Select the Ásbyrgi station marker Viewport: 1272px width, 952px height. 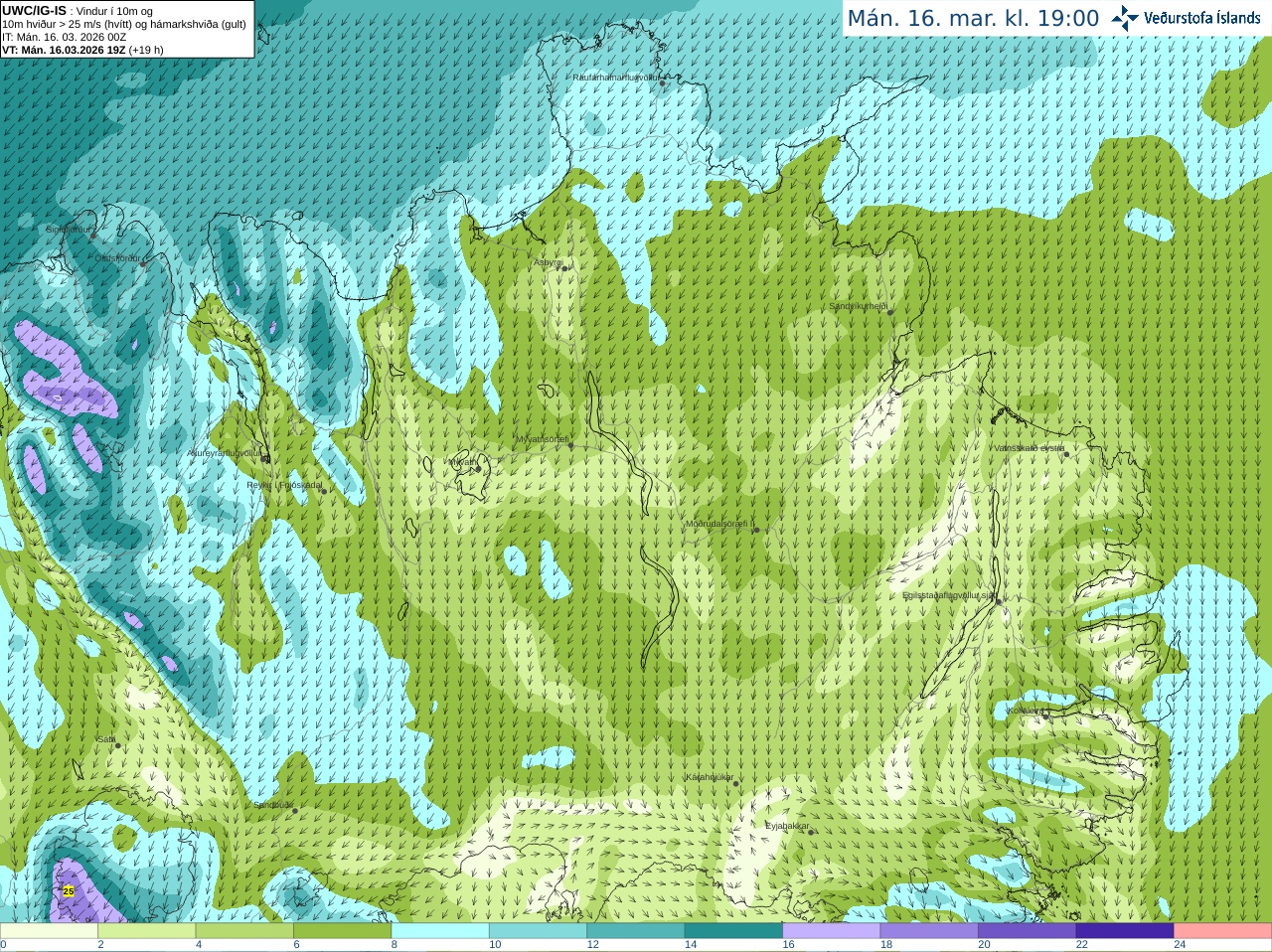[x=563, y=268]
